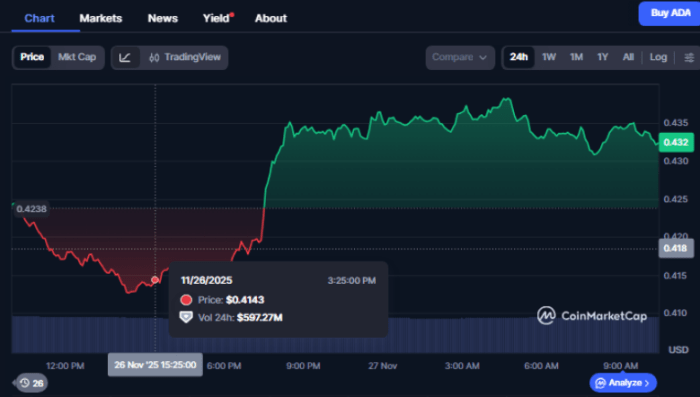
Task: Click the tooltip price $0.4143
Action: click(x=245, y=300)
